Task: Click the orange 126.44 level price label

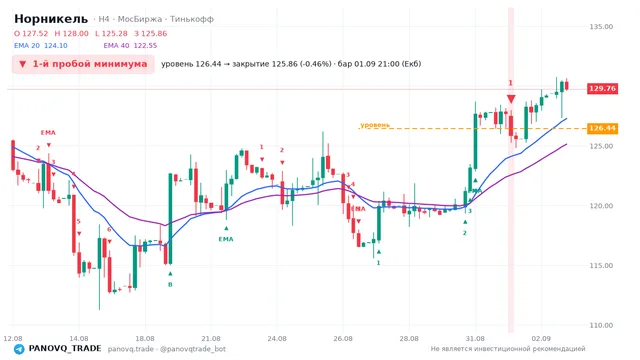Action: [602, 128]
